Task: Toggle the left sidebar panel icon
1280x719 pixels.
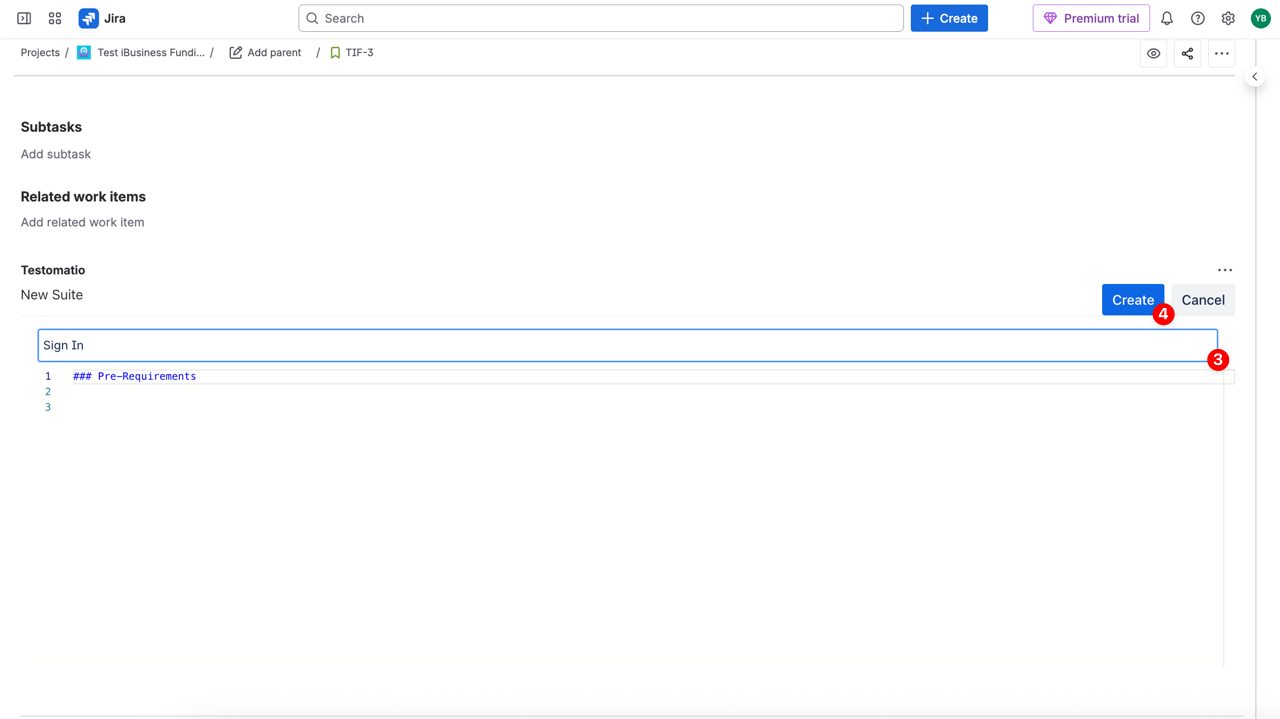Action: pyautogui.click(x=24, y=18)
